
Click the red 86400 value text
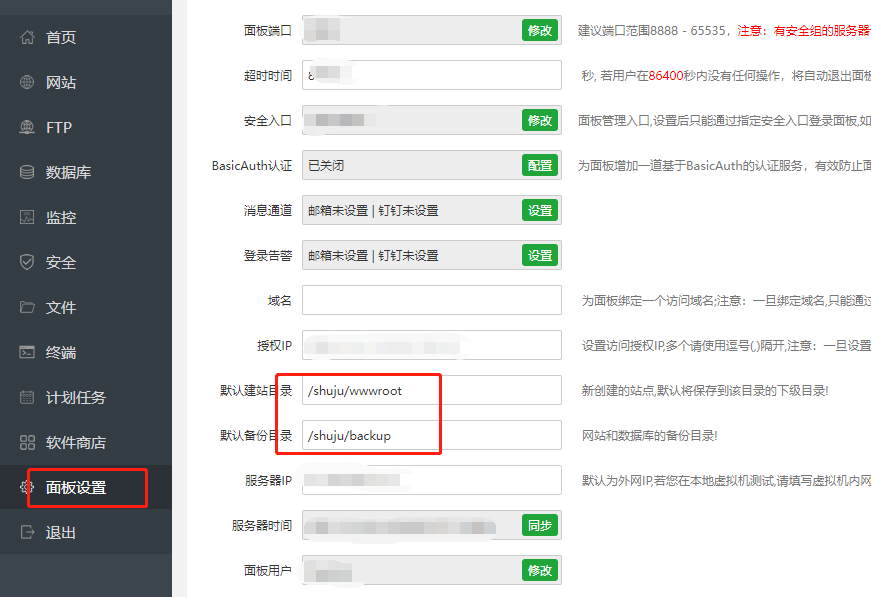click(x=665, y=76)
